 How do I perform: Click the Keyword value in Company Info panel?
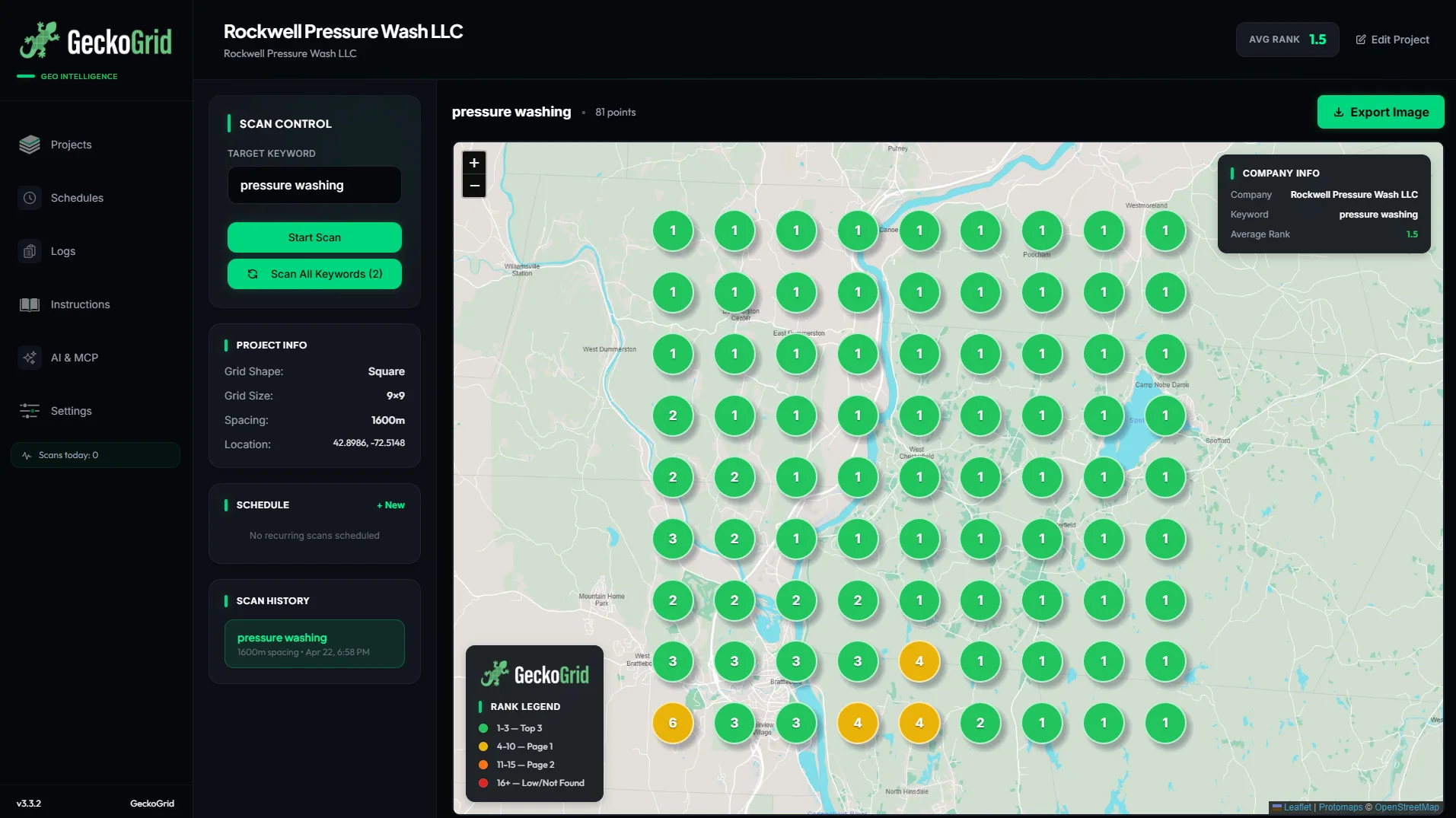(1378, 215)
